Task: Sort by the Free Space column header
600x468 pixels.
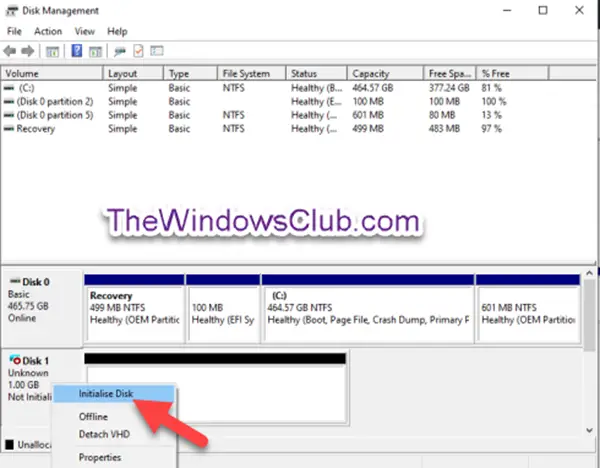Action: pos(450,73)
